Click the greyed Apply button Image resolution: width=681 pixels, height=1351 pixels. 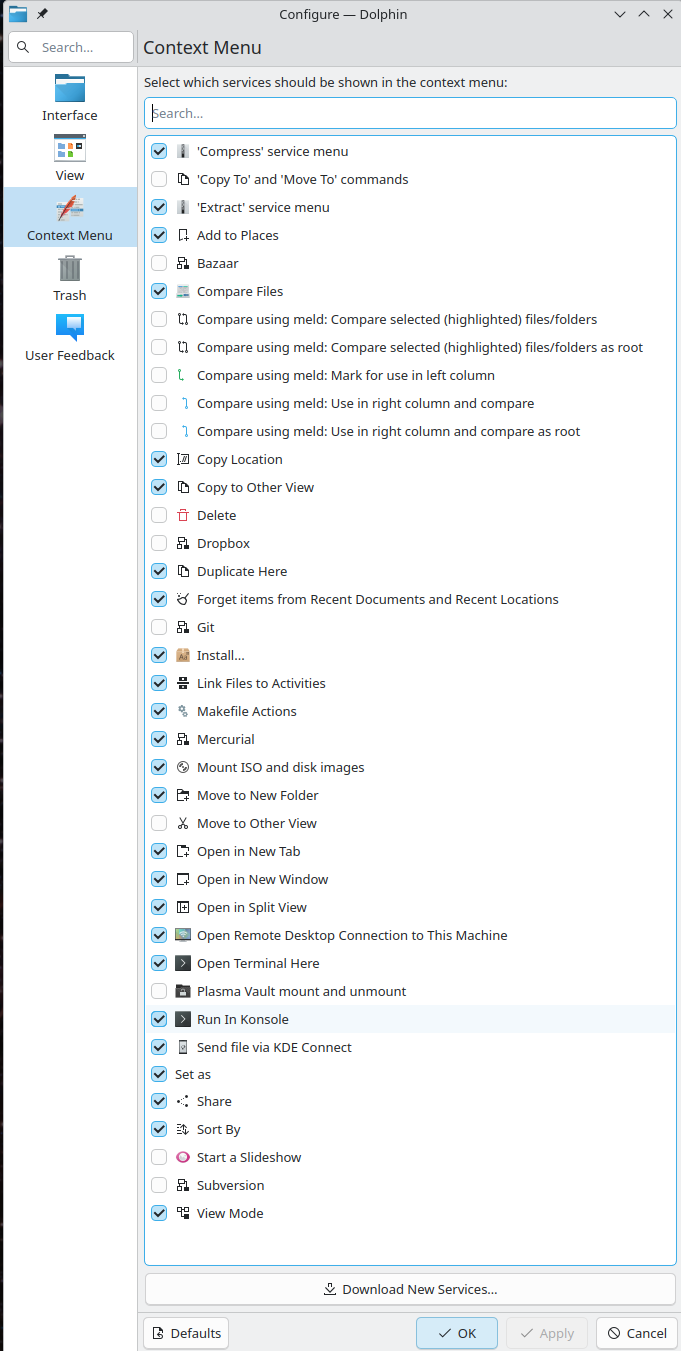(x=547, y=1333)
